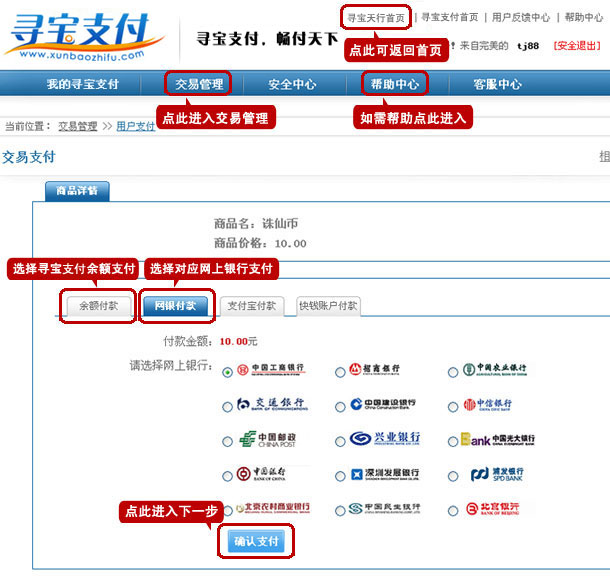Click the 寻宝天行首页 link

[x=376, y=17]
